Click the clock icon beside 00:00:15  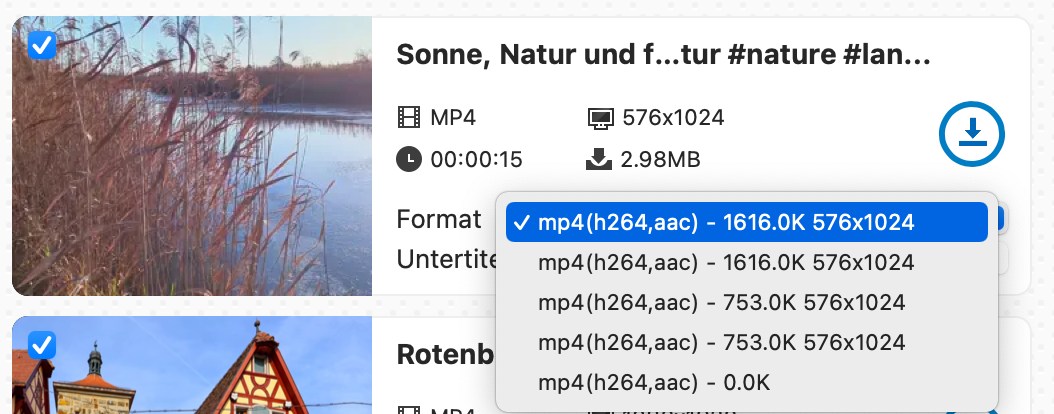pos(409,159)
